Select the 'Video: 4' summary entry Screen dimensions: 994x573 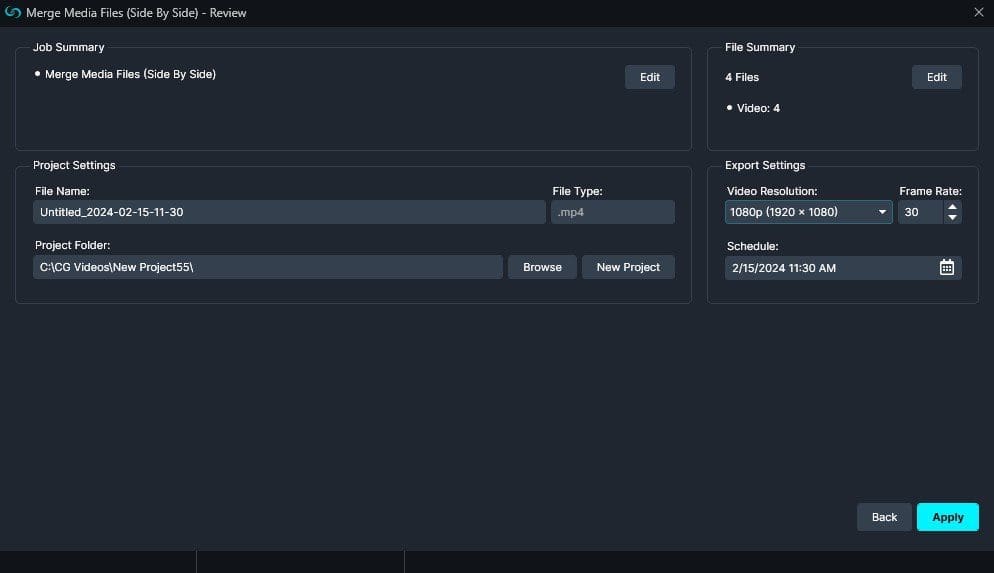click(x=758, y=108)
